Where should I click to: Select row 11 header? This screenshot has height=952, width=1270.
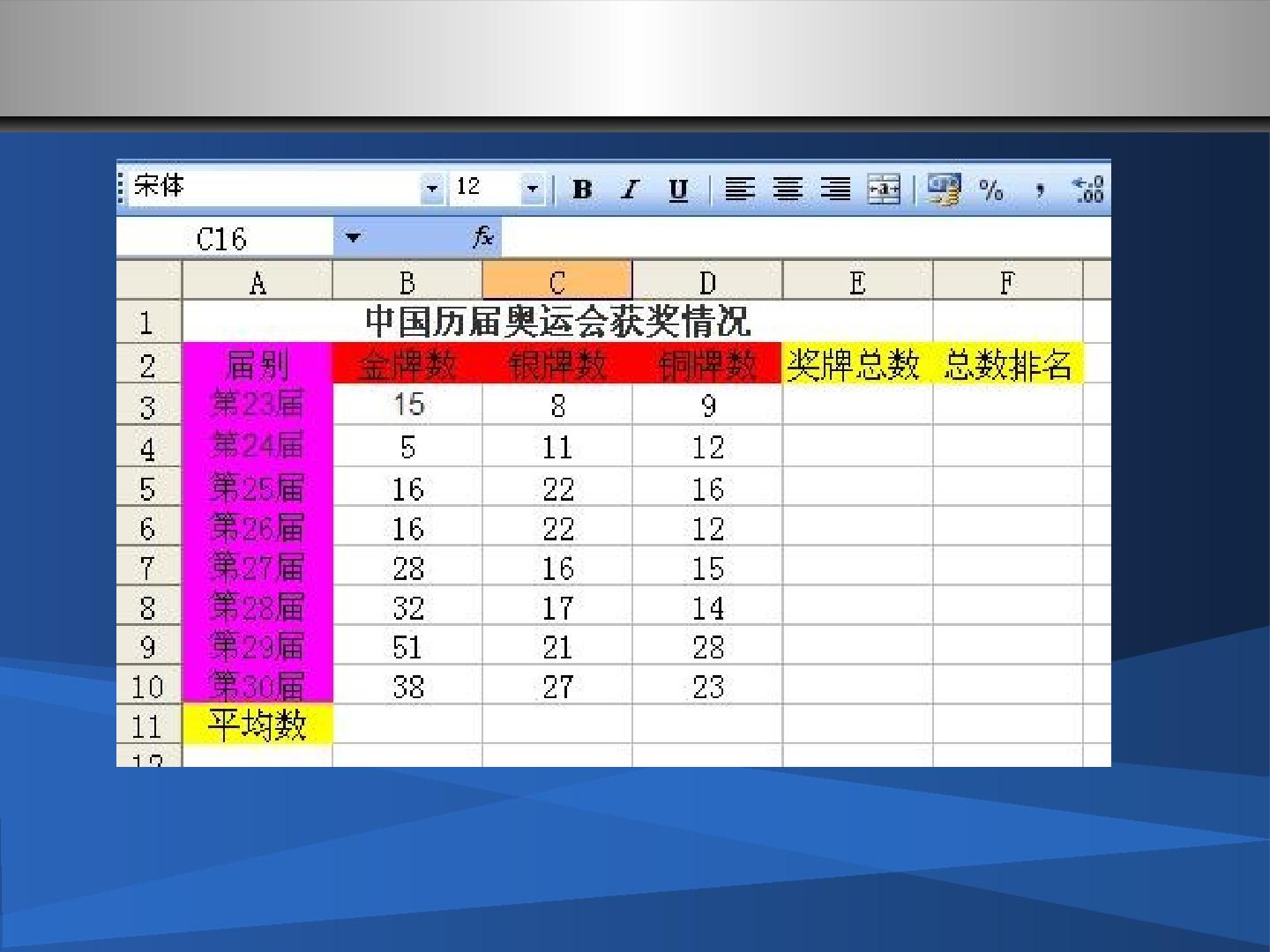149,725
